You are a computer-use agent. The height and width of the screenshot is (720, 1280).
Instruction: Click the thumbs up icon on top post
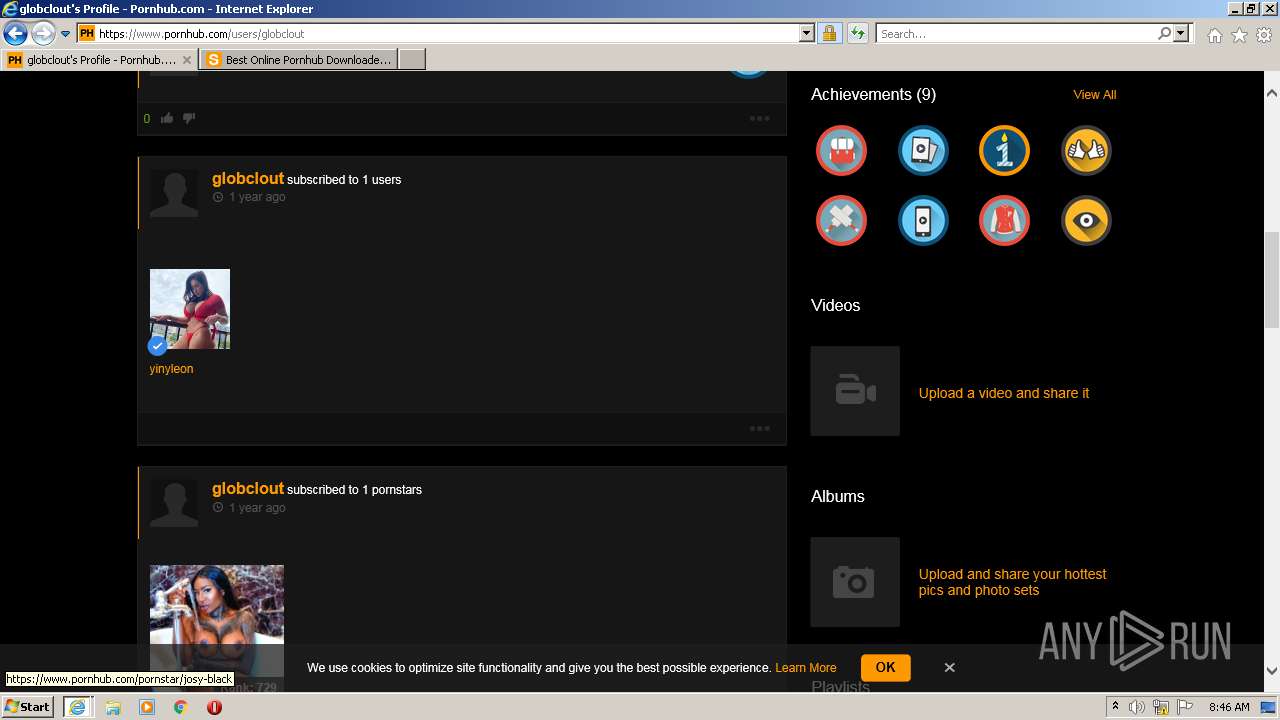coord(167,118)
